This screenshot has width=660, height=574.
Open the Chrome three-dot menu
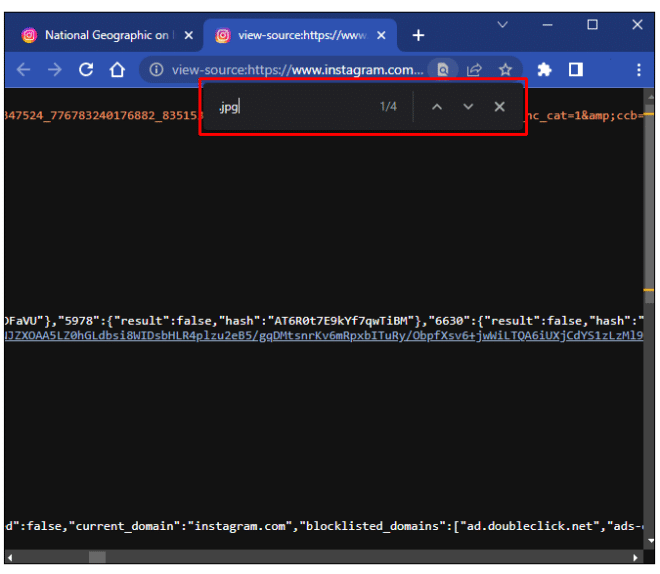click(x=639, y=69)
